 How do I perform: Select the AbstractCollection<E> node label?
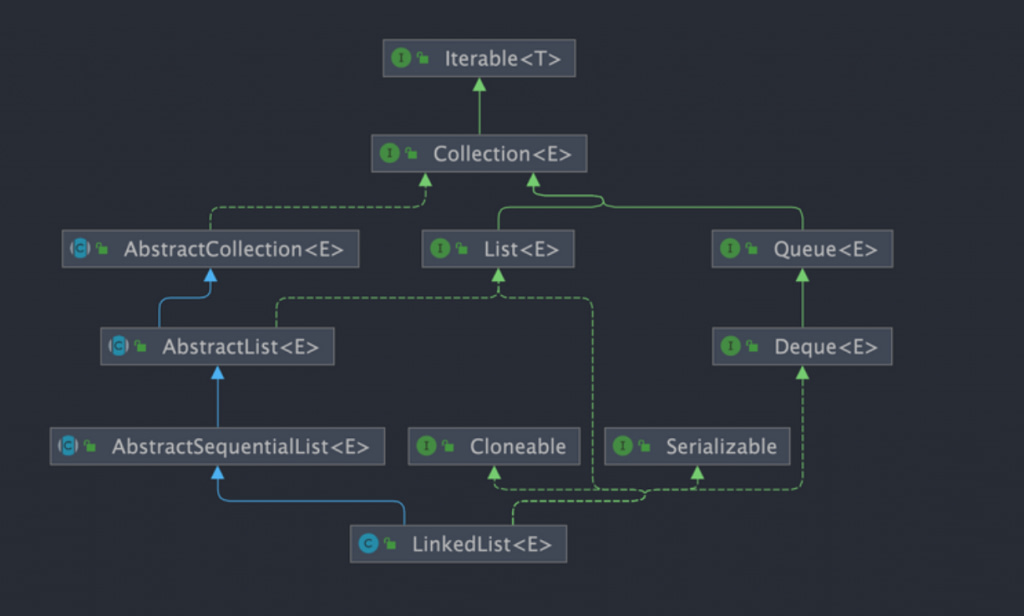(x=233, y=249)
